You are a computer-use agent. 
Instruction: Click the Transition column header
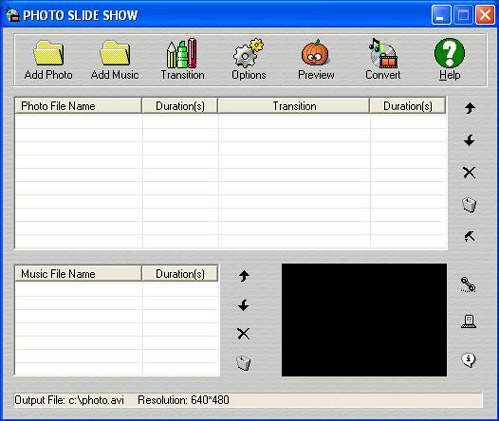[x=294, y=106]
